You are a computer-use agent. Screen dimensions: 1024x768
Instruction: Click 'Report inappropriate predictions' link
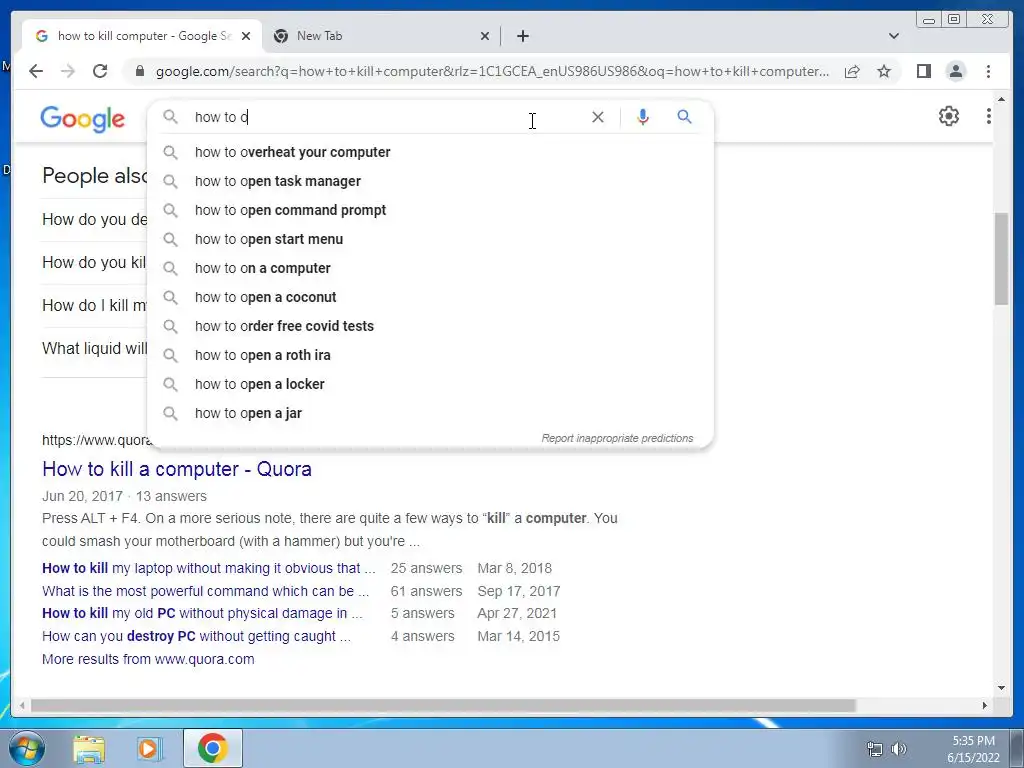click(617, 438)
